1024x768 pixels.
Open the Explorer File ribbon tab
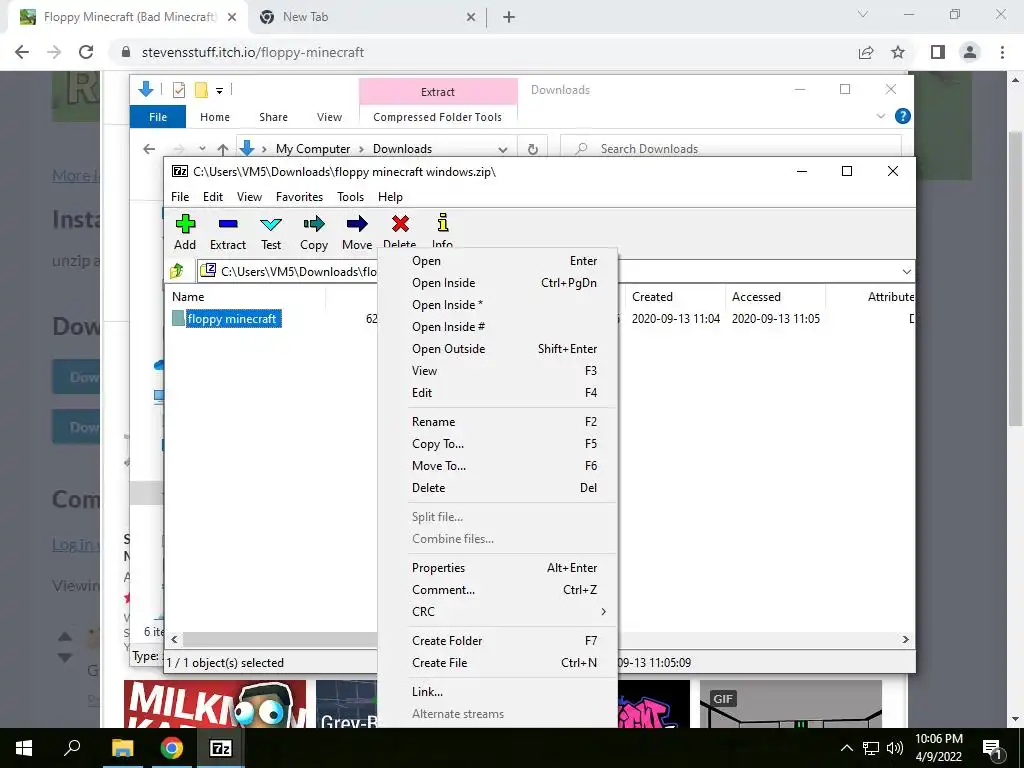[x=158, y=117]
